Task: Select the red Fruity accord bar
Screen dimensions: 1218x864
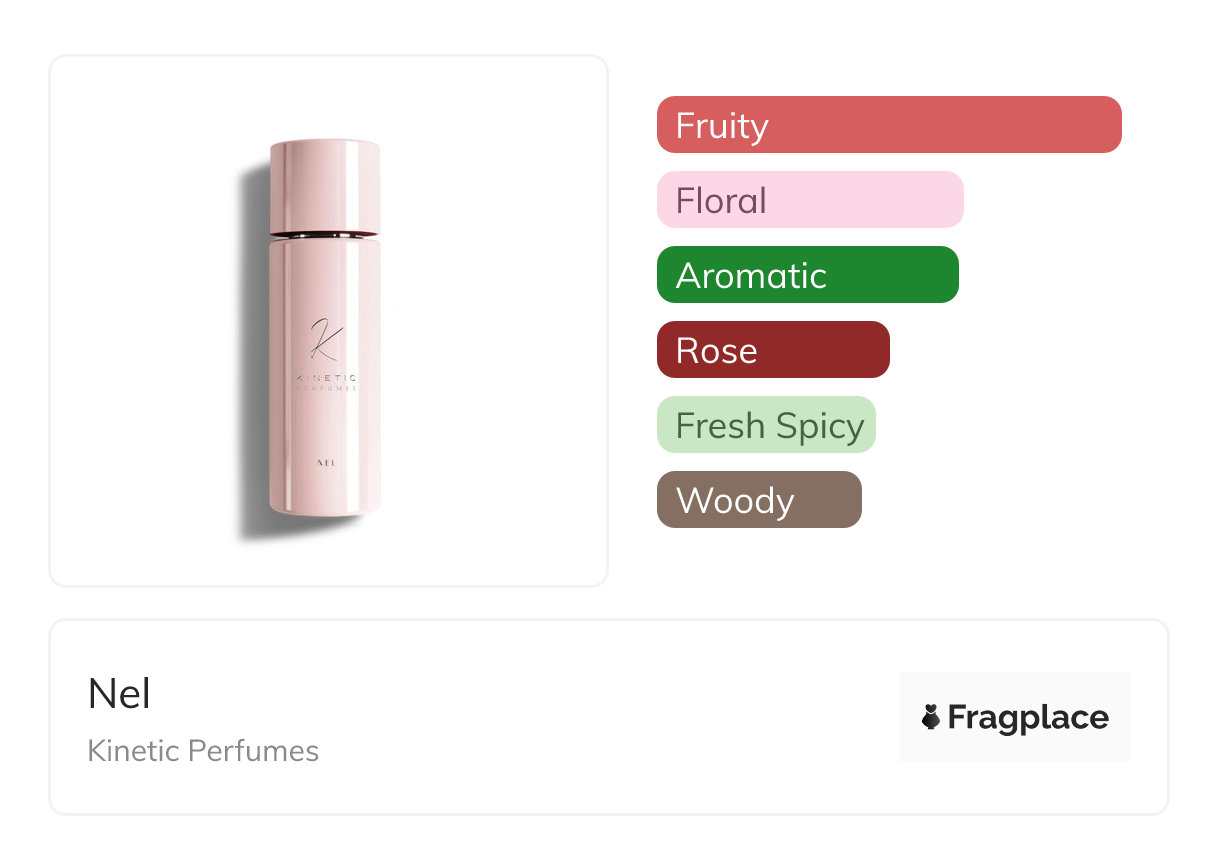Action: (x=888, y=125)
